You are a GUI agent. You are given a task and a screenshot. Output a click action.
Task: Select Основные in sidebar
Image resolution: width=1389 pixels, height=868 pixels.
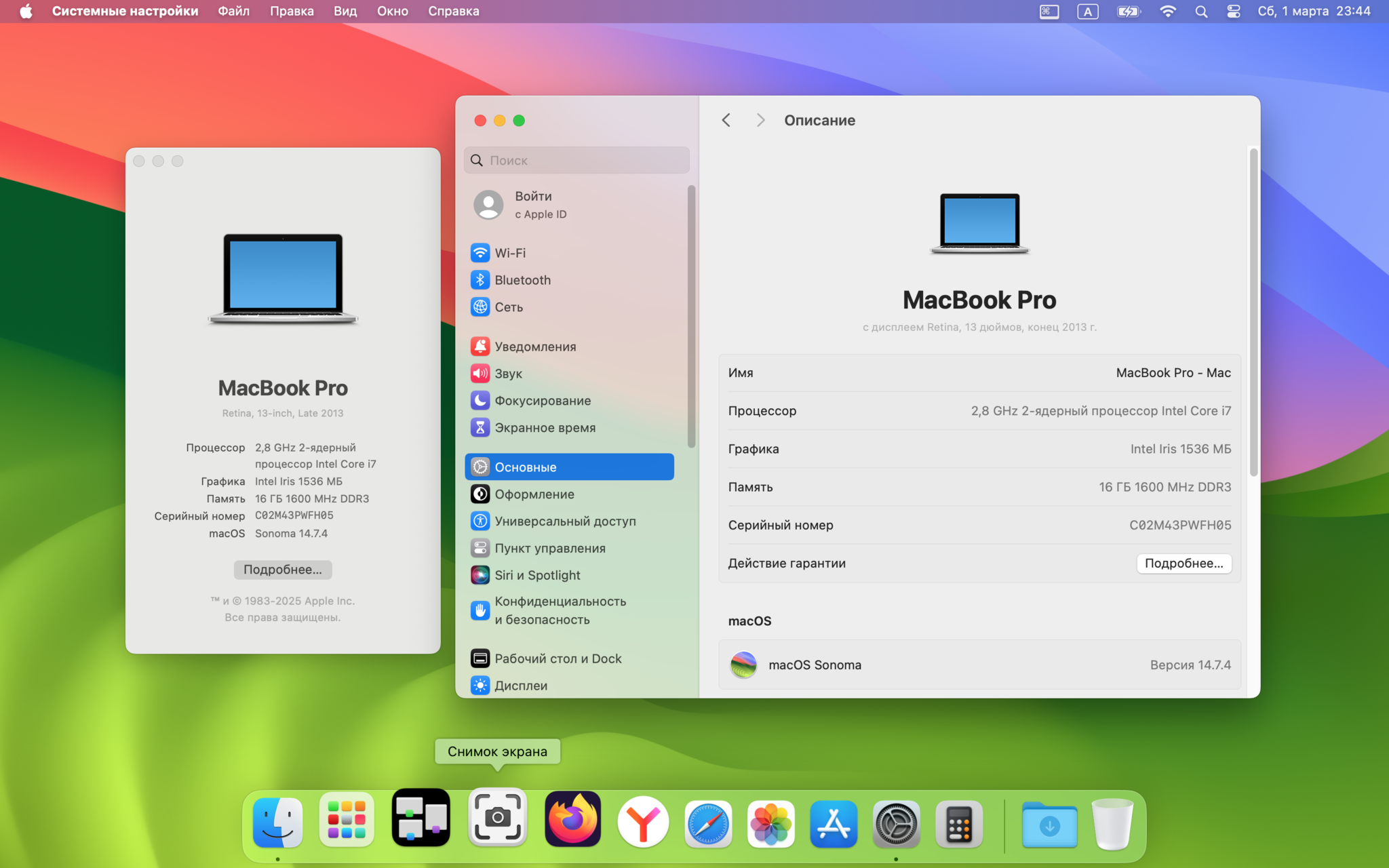pyautogui.click(x=570, y=467)
